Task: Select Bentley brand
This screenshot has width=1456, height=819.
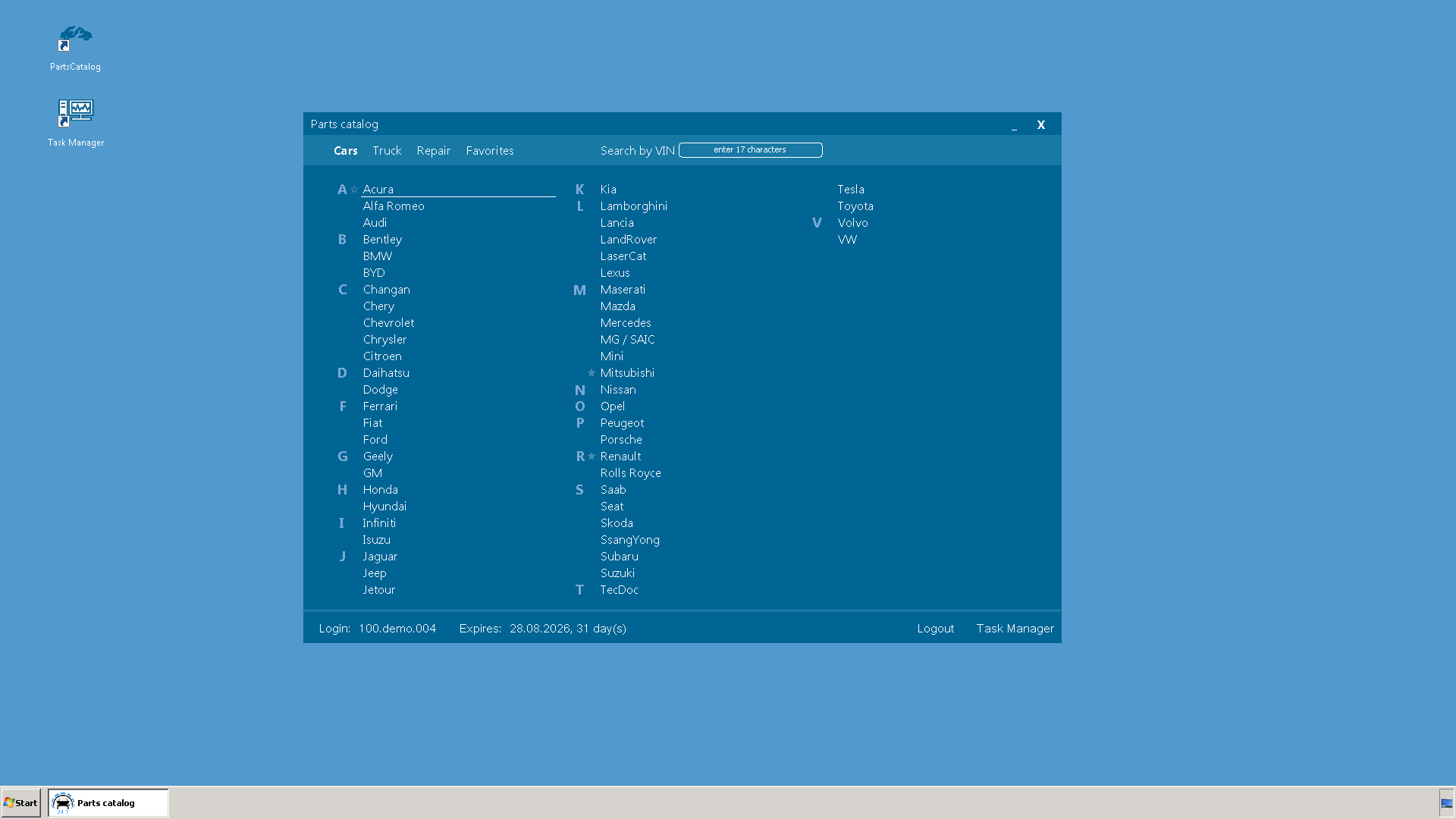Action: 382,240
